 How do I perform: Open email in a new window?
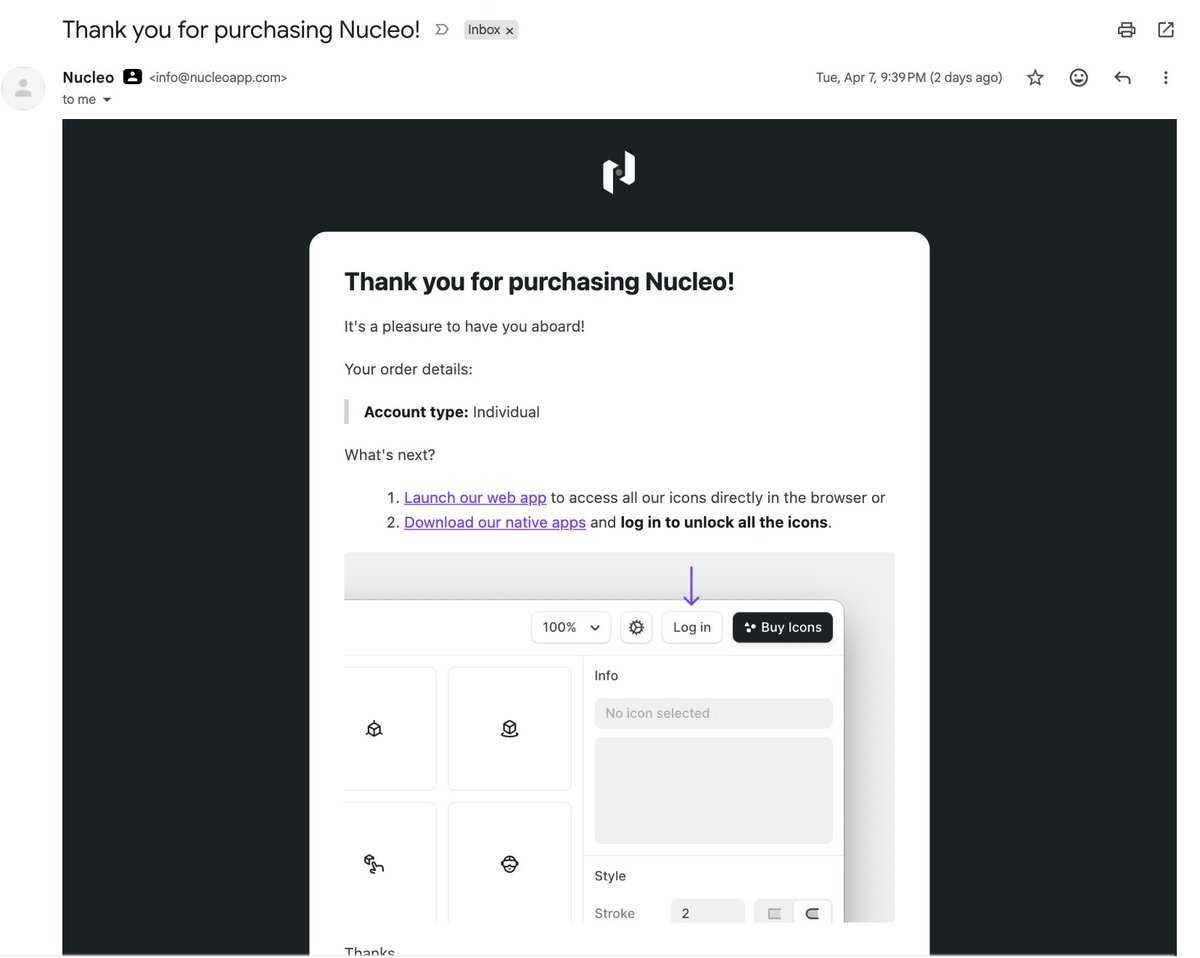(1166, 30)
